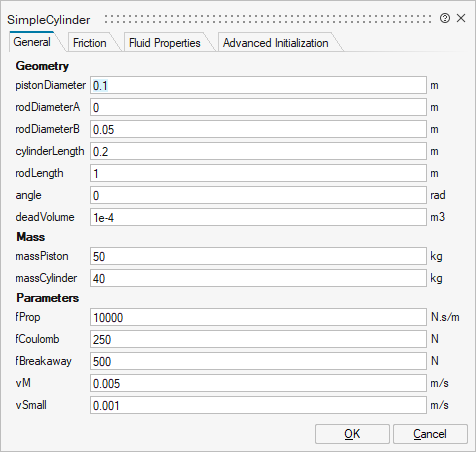
Task: Edit the massPiston value
Action: (x=258, y=256)
